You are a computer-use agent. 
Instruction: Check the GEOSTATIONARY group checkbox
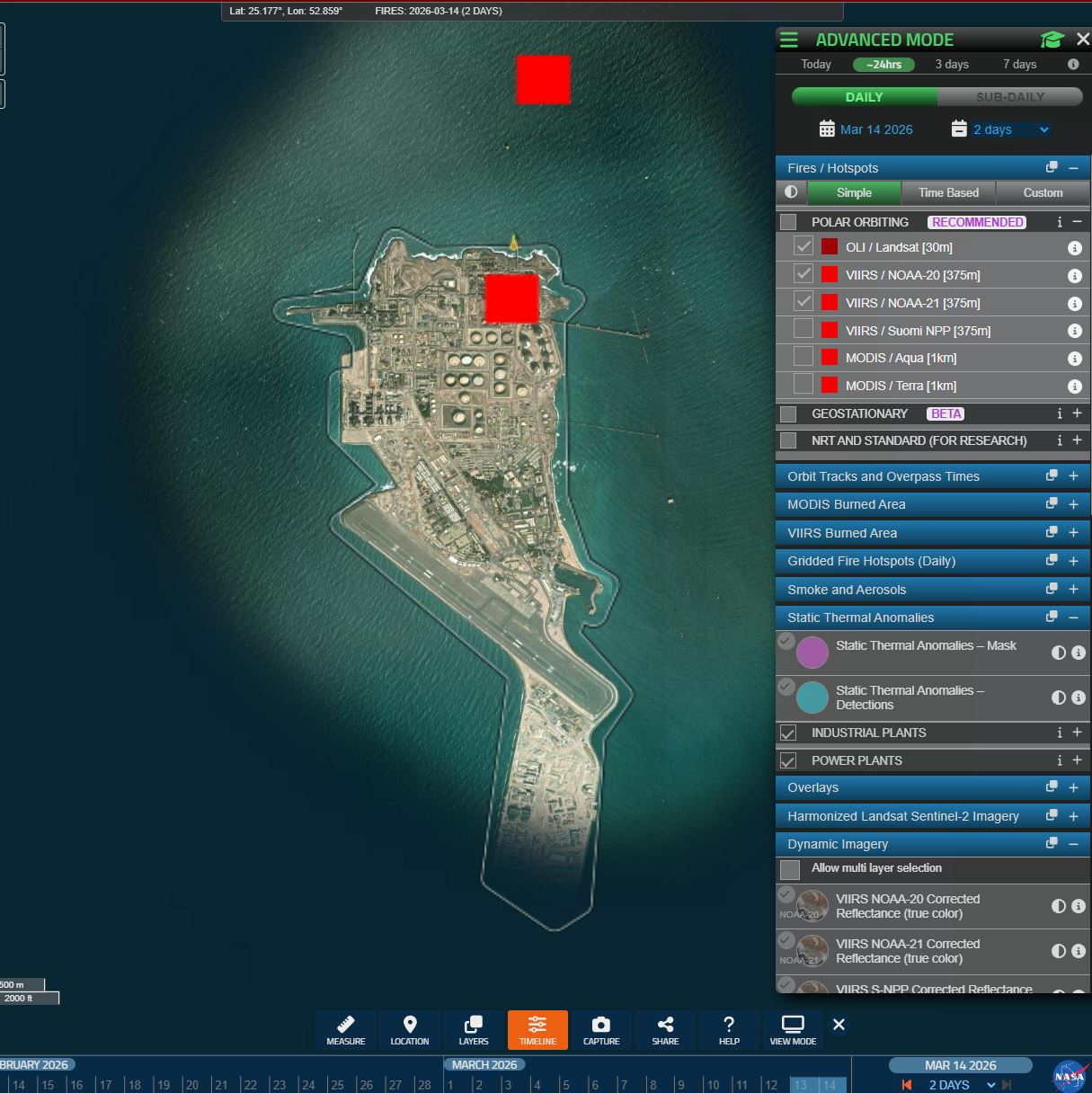pyautogui.click(x=788, y=413)
